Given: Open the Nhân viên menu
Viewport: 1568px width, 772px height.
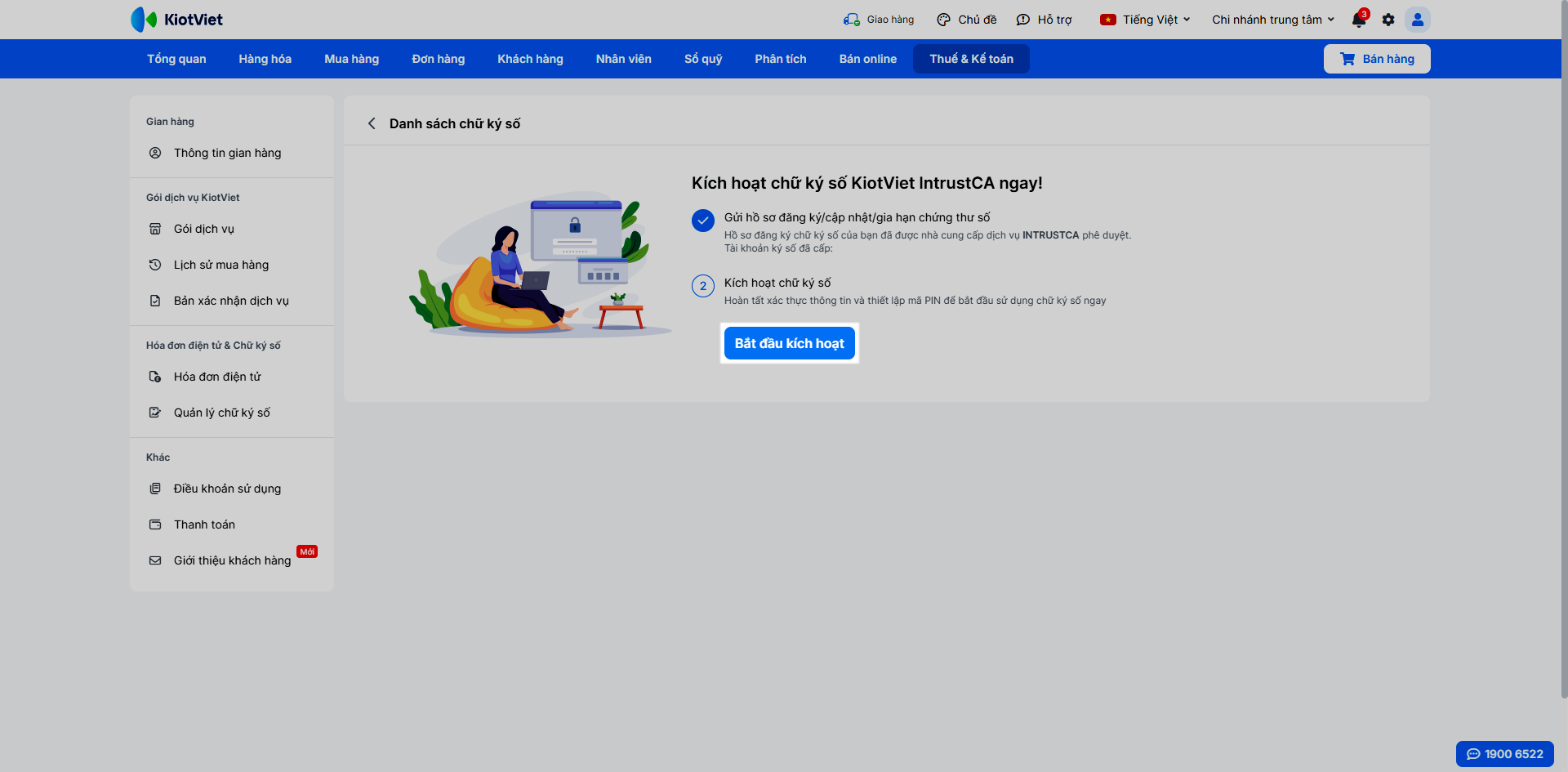Looking at the screenshot, I should [624, 59].
